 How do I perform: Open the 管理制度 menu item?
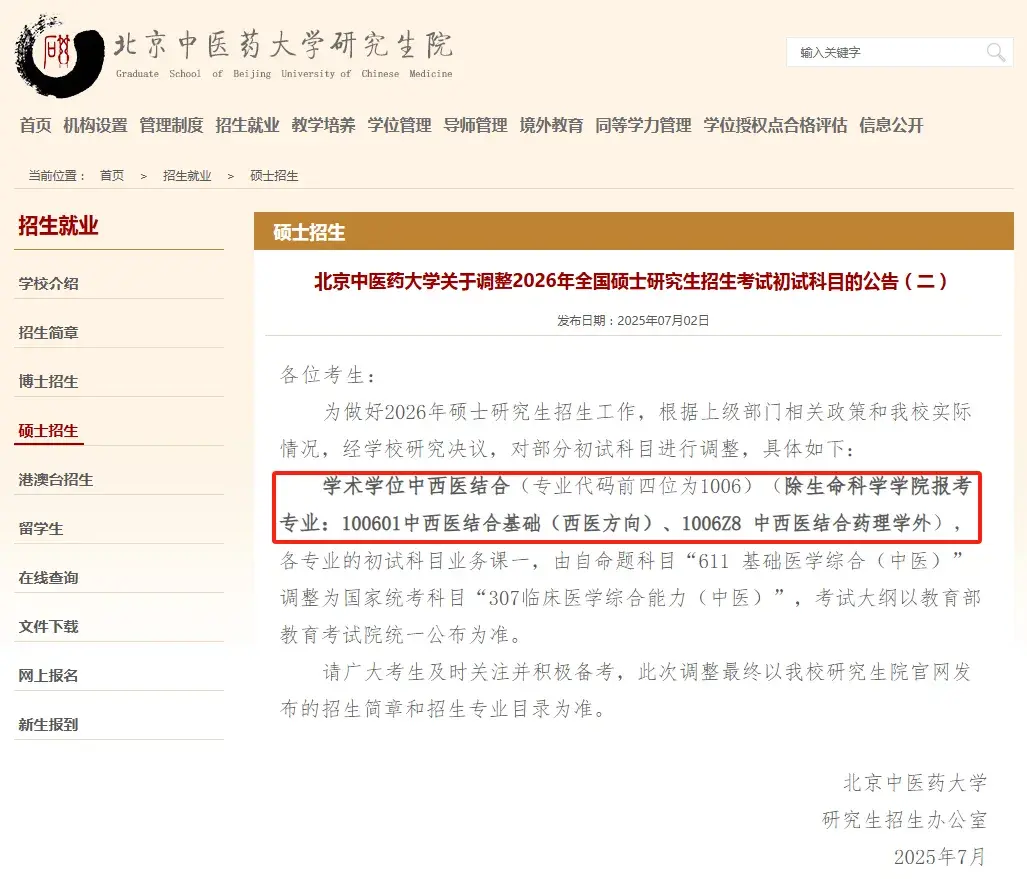pyautogui.click(x=170, y=126)
